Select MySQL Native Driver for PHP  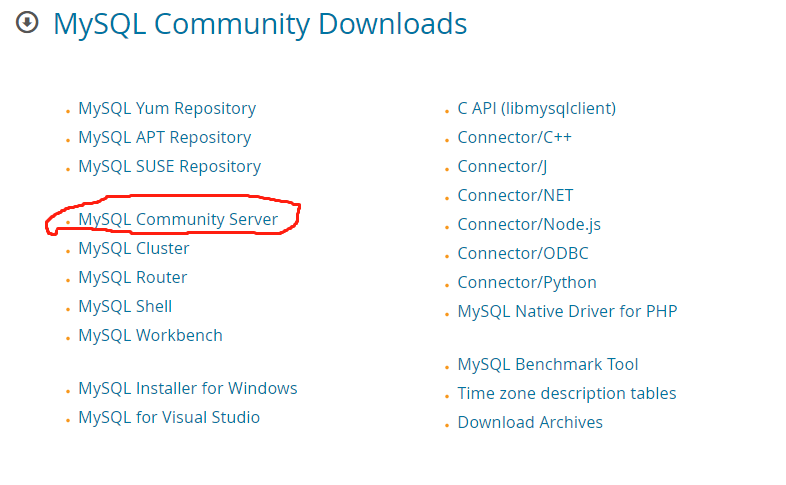(567, 312)
